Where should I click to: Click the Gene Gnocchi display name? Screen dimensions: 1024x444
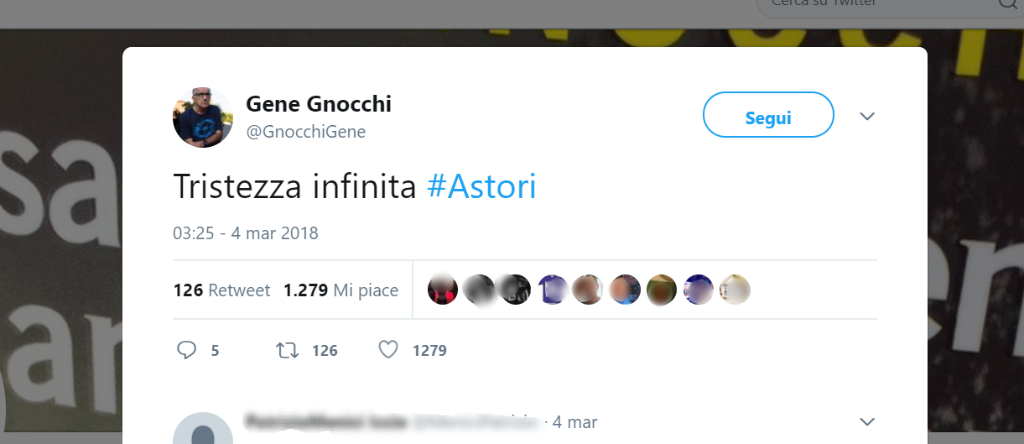(318, 104)
